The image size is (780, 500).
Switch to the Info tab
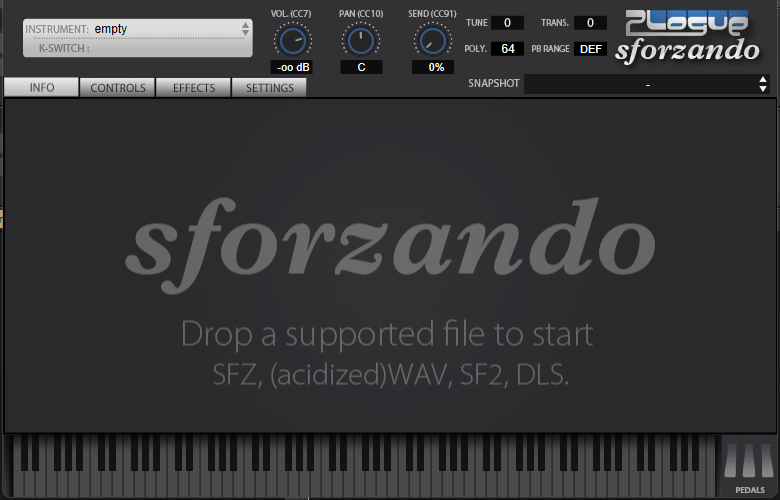[42, 88]
